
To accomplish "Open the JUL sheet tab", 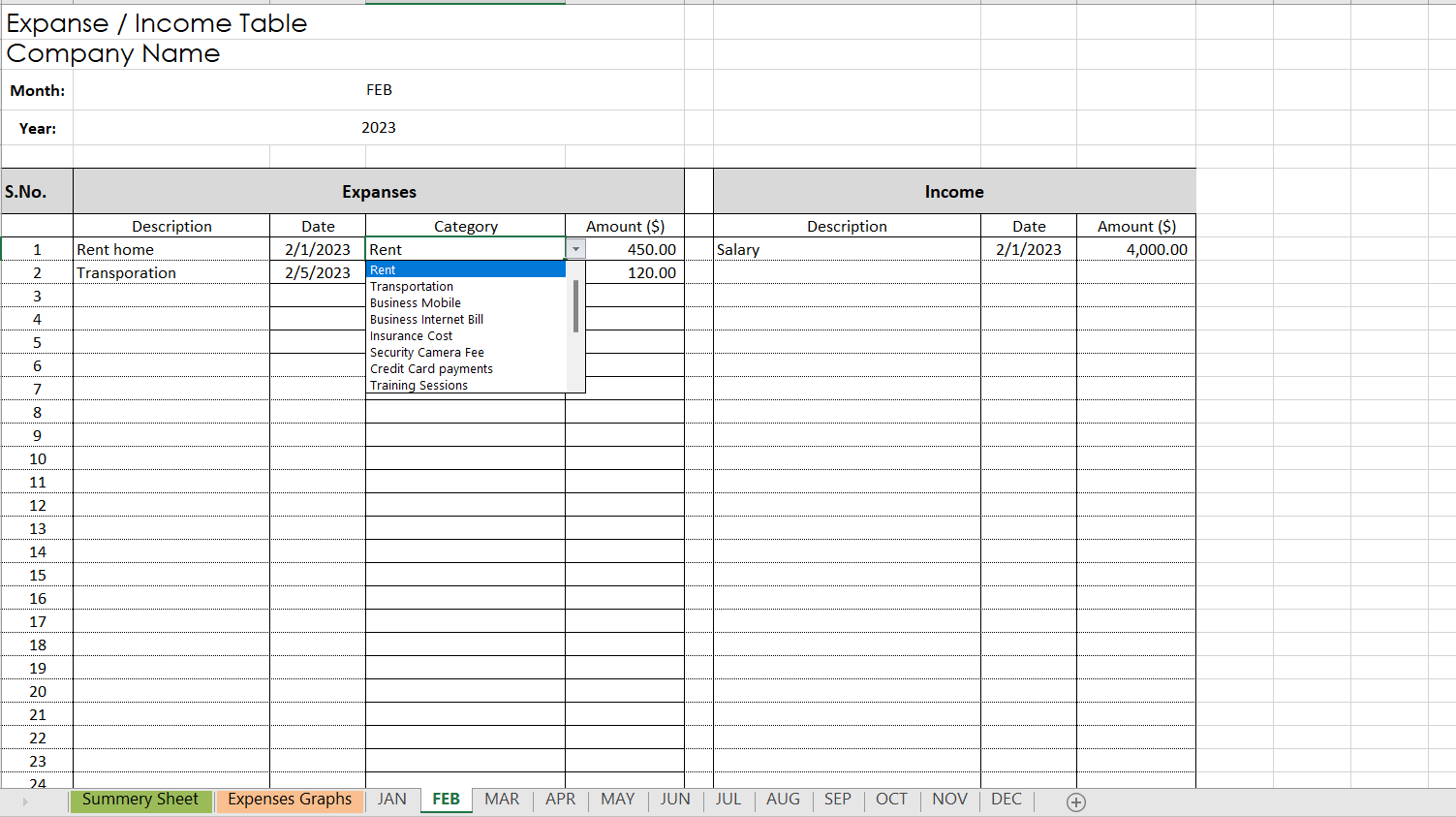I will pos(728,800).
